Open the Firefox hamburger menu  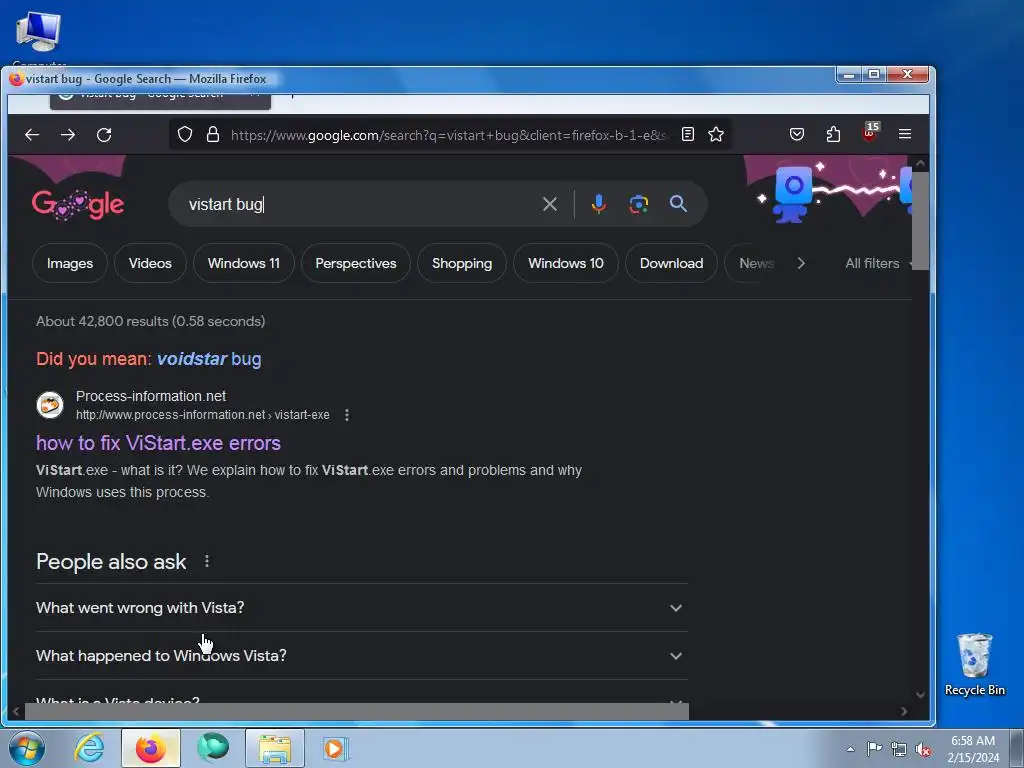(905, 134)
